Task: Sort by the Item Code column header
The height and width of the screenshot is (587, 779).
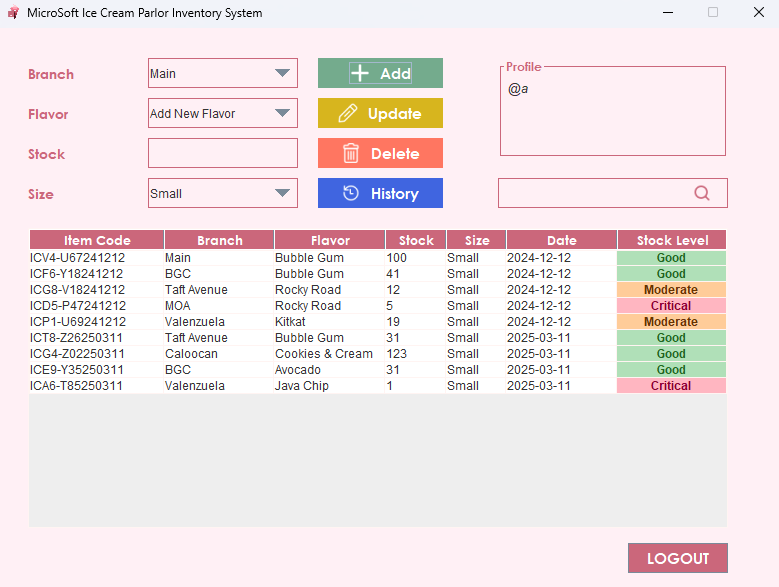Action: tap(97, 240)
